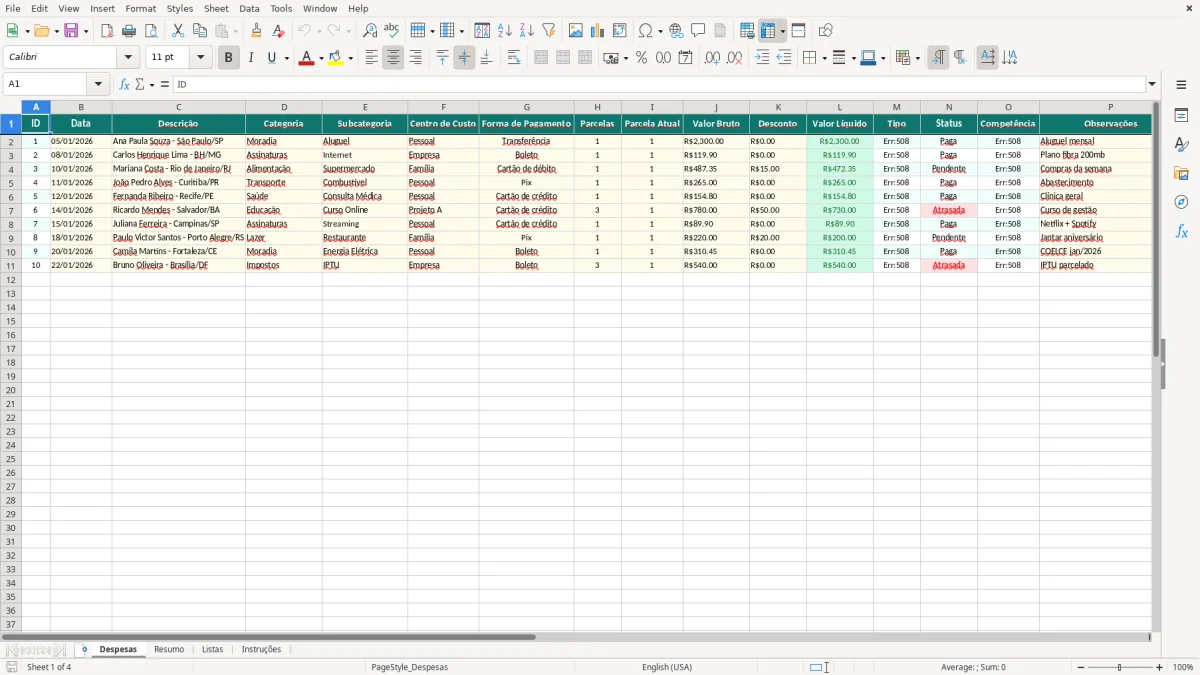The image size is (1200, 675).
Task: Insert a comment
Action: click(698, 31)
